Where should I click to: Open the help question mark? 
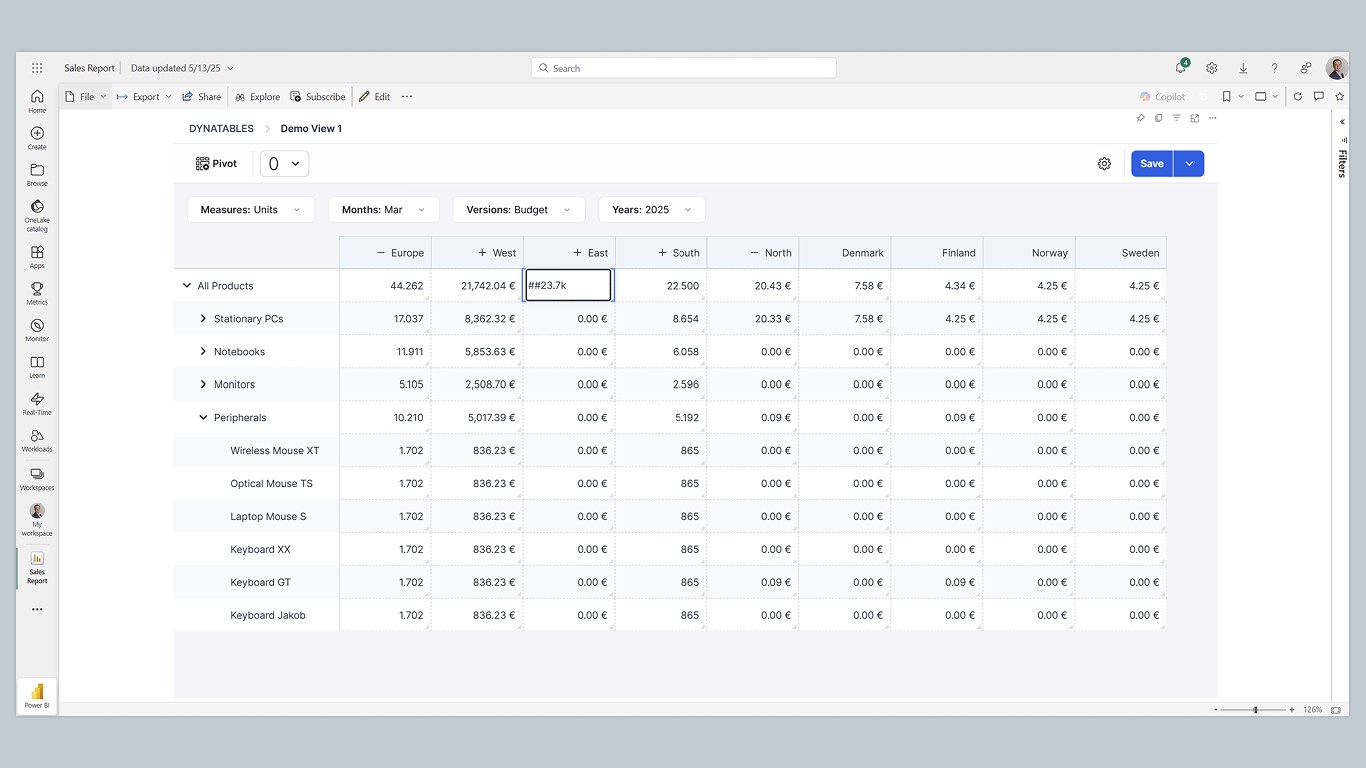(x=1274, y=68)
